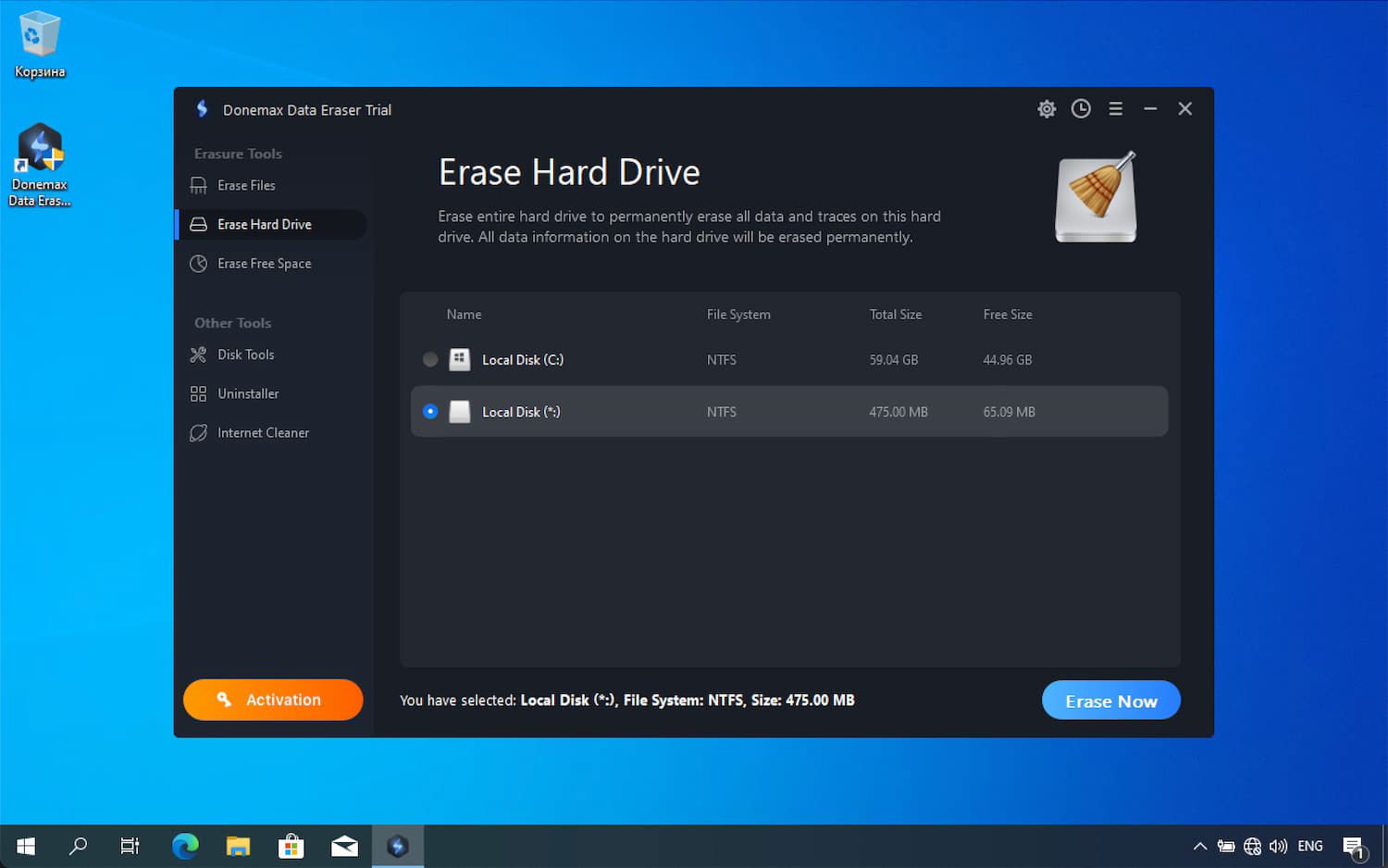
Task: Go to Erase Free Space section
Action: (271, 264)
